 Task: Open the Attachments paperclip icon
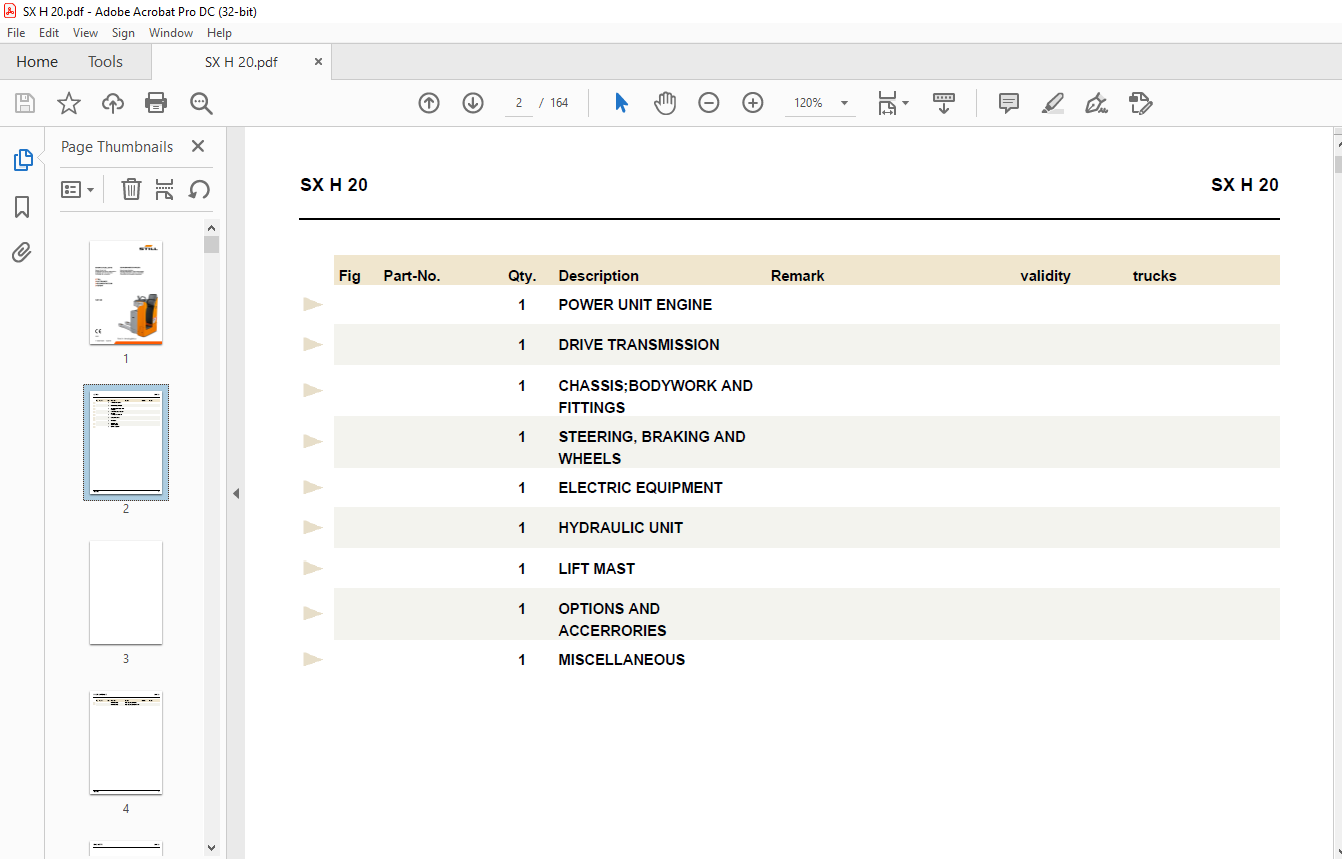[x=22, y=252]
